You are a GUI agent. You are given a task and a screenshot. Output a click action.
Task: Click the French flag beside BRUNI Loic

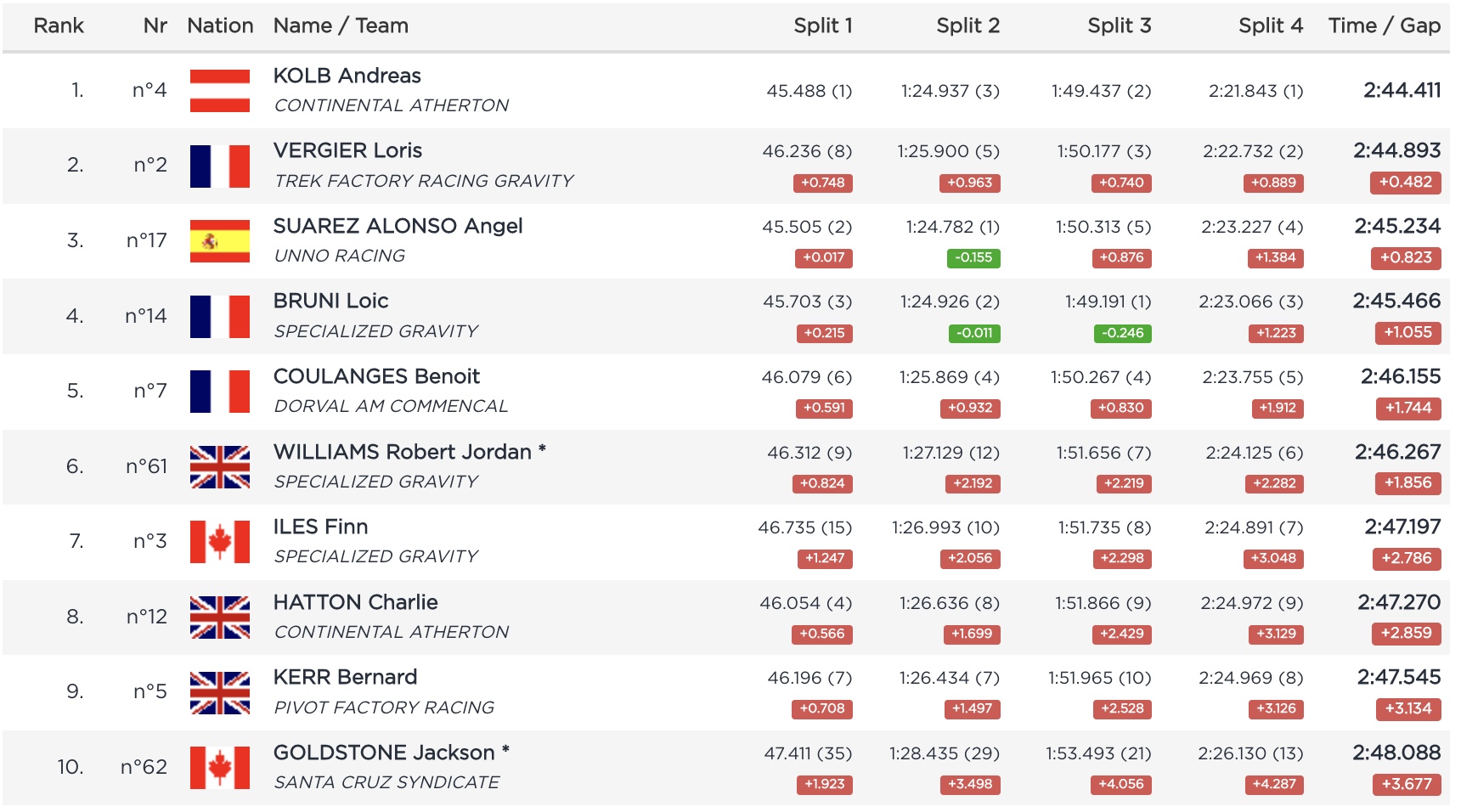coord(219,316)
